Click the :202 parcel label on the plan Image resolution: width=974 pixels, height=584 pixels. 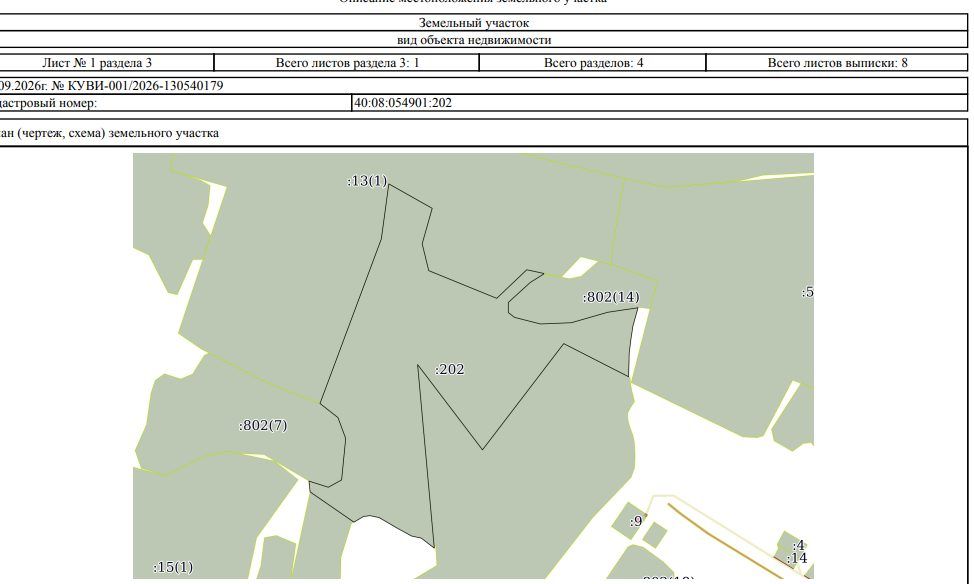(x=450, y=369)
